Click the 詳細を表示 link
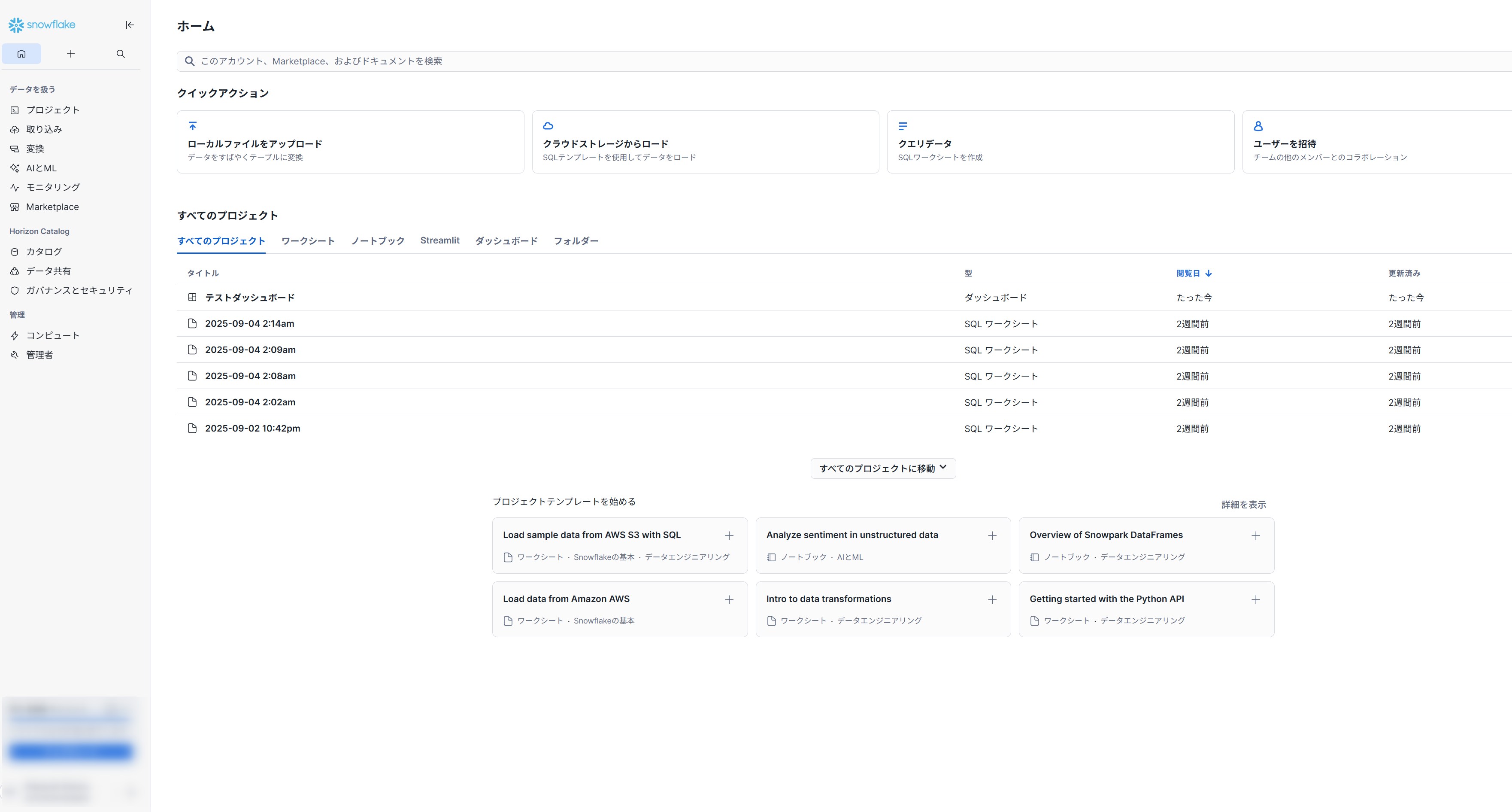 (x=1243, y=505)
